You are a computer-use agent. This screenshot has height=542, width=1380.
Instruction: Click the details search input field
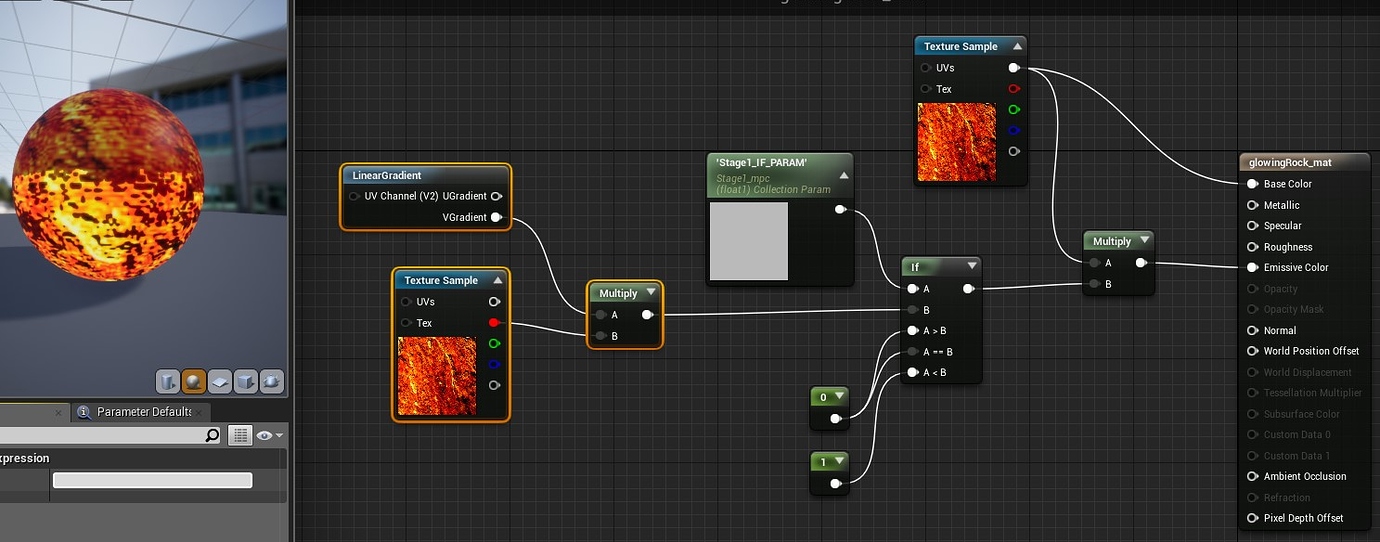click(111, 435)
